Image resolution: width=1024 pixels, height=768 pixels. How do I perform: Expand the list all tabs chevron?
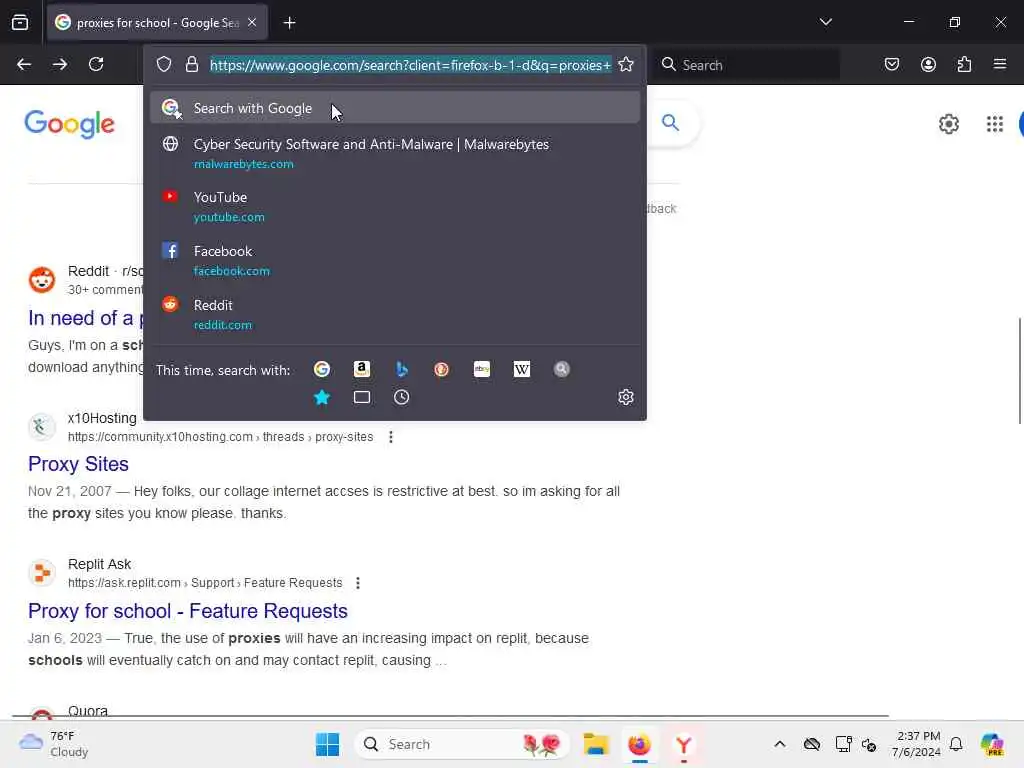[825, 22]
